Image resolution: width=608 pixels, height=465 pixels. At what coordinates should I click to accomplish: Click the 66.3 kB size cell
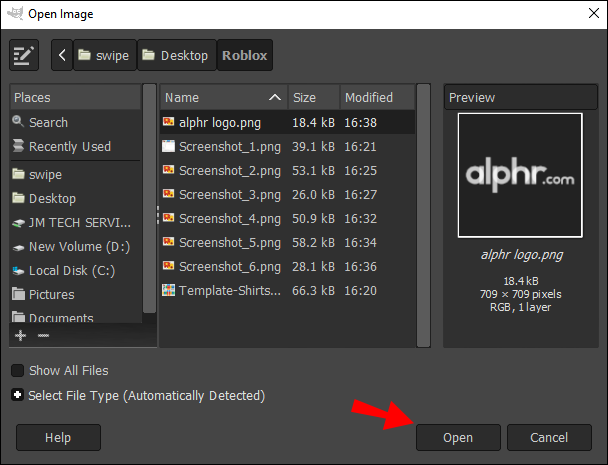(313, 290)
